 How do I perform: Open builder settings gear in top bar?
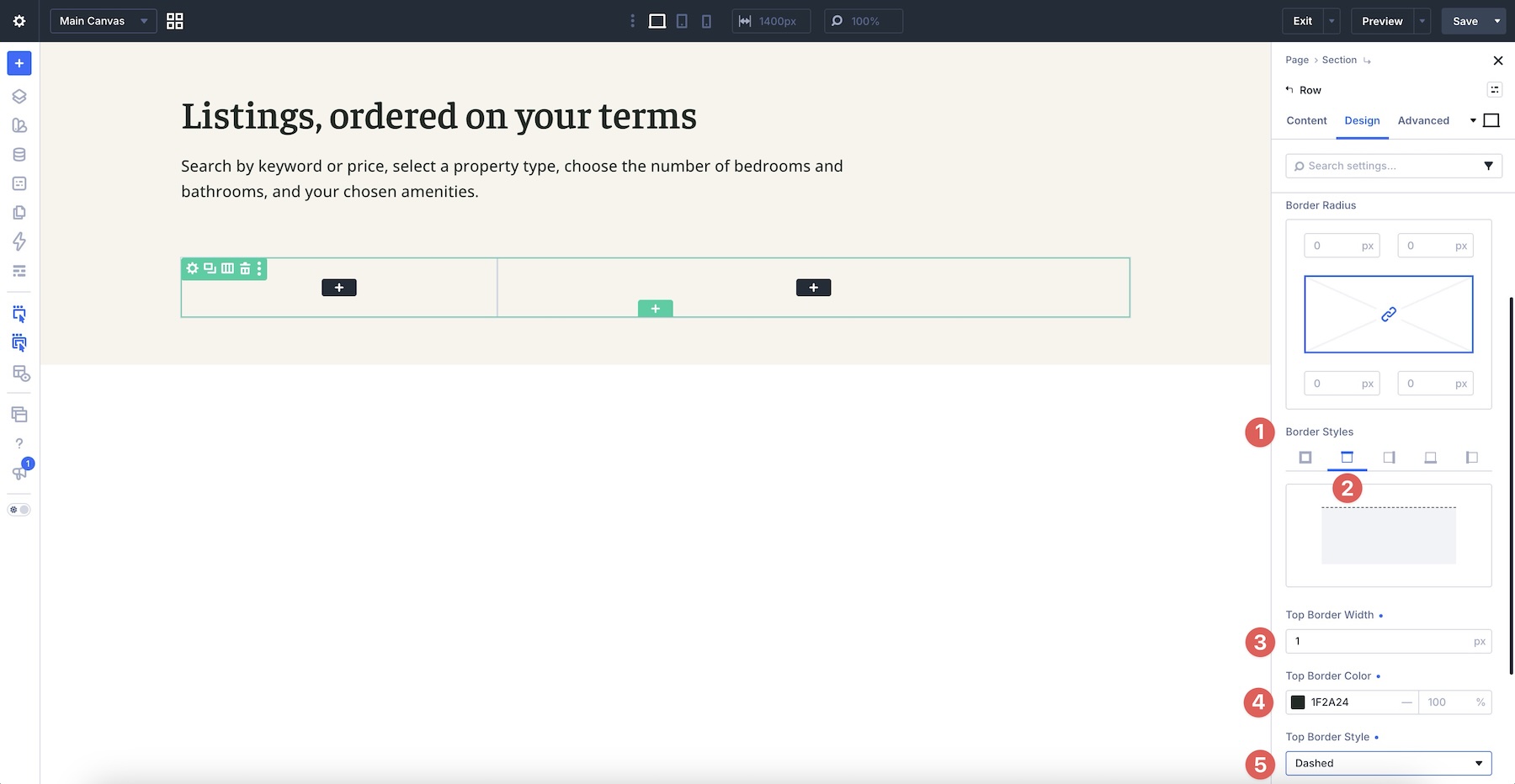click(x=19, y=21)
